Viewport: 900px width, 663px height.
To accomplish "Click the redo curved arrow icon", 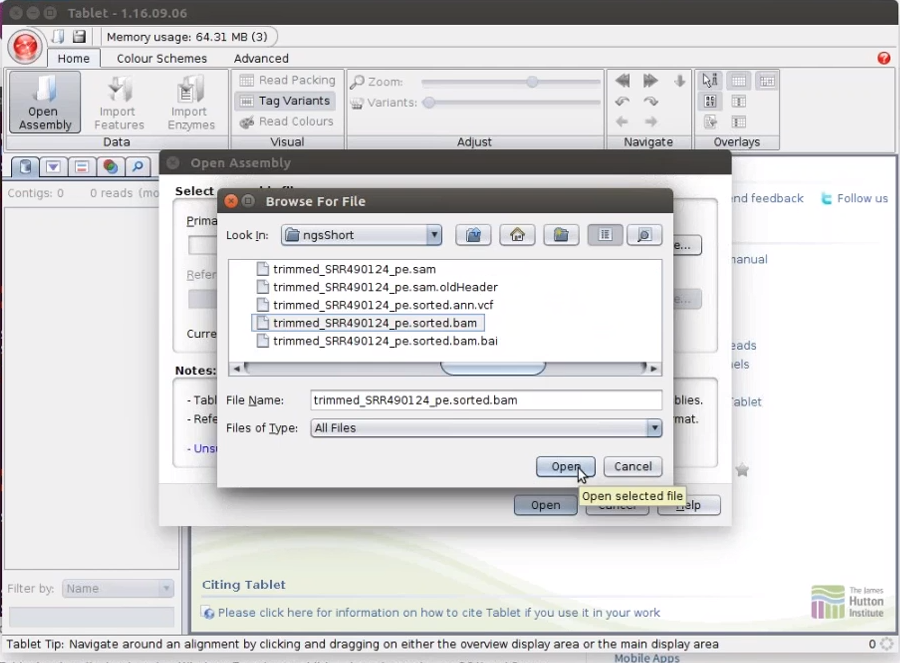I will pyautogui.click(x=650, y=102).
